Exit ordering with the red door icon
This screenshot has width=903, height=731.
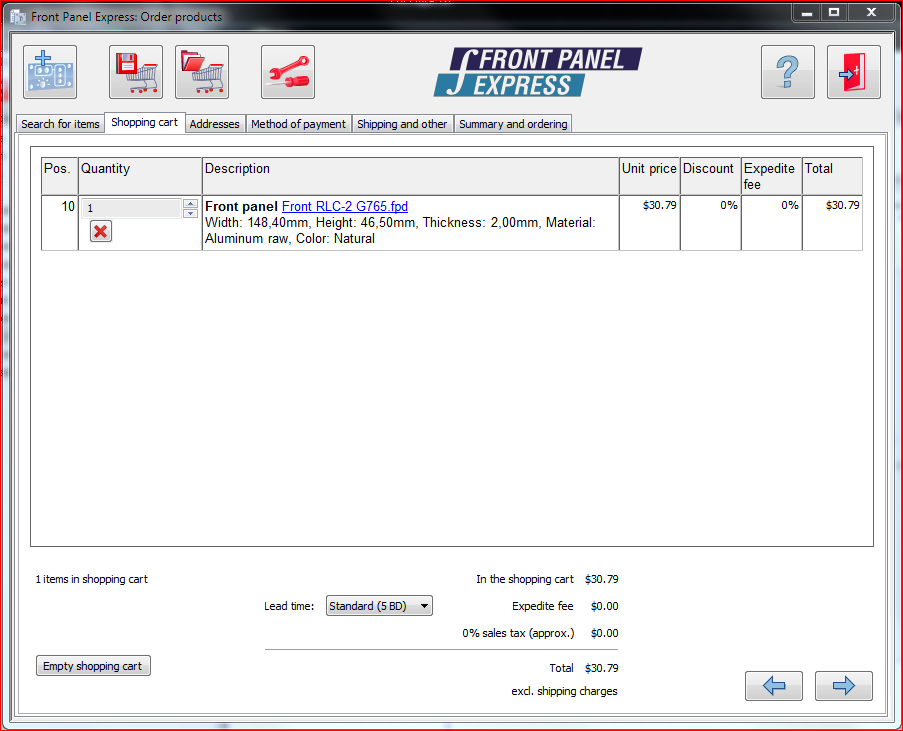click(x=854, y=72)
